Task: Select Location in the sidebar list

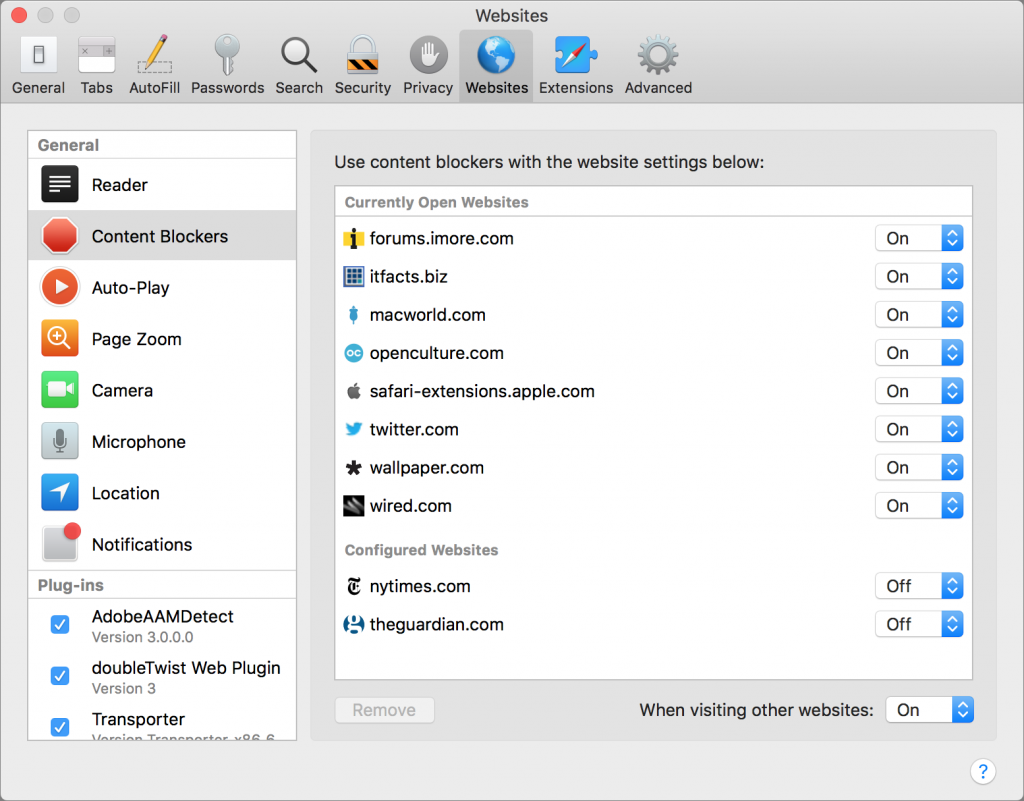Action: coord(162,492)
